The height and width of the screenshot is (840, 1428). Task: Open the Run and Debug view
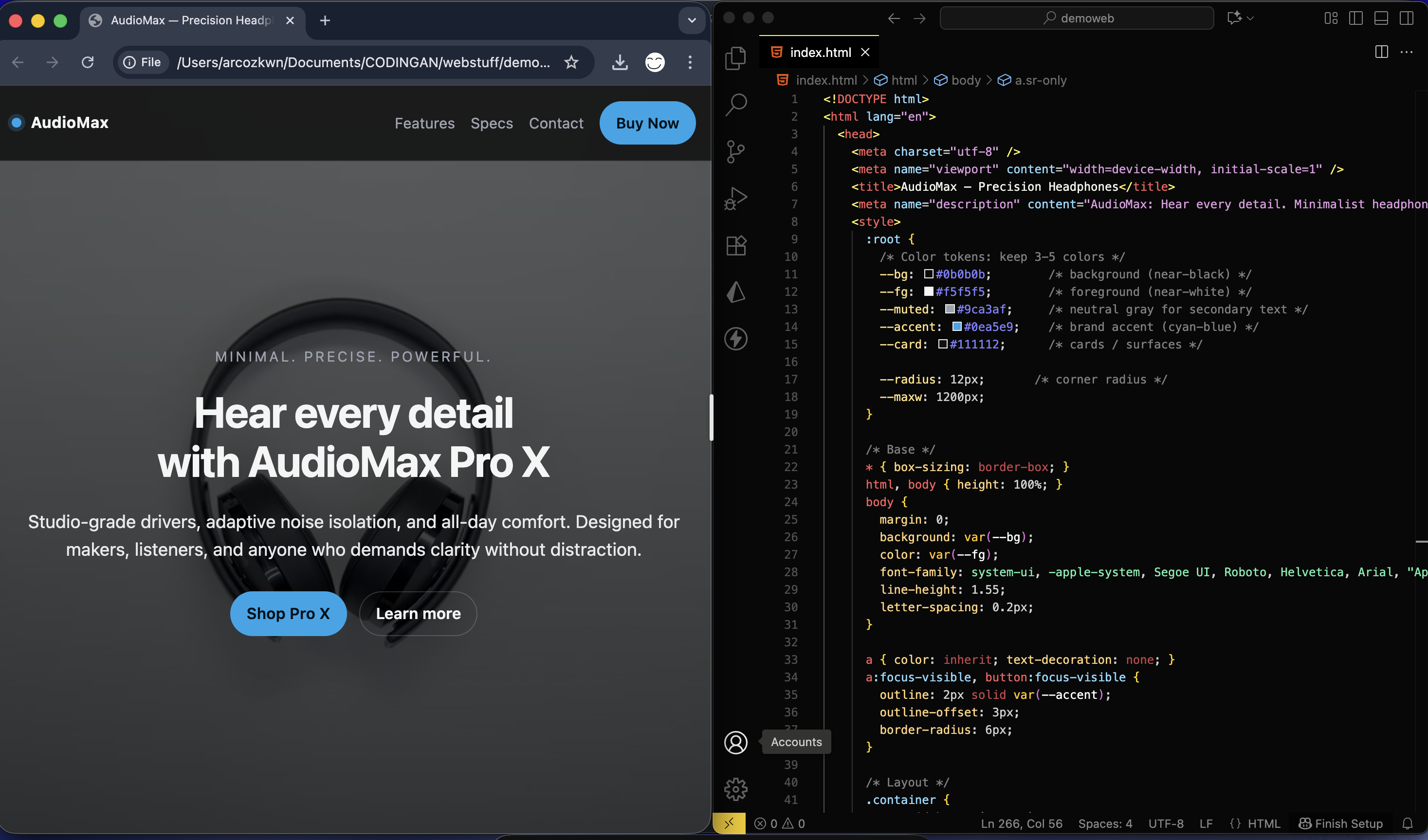[735, 199]
